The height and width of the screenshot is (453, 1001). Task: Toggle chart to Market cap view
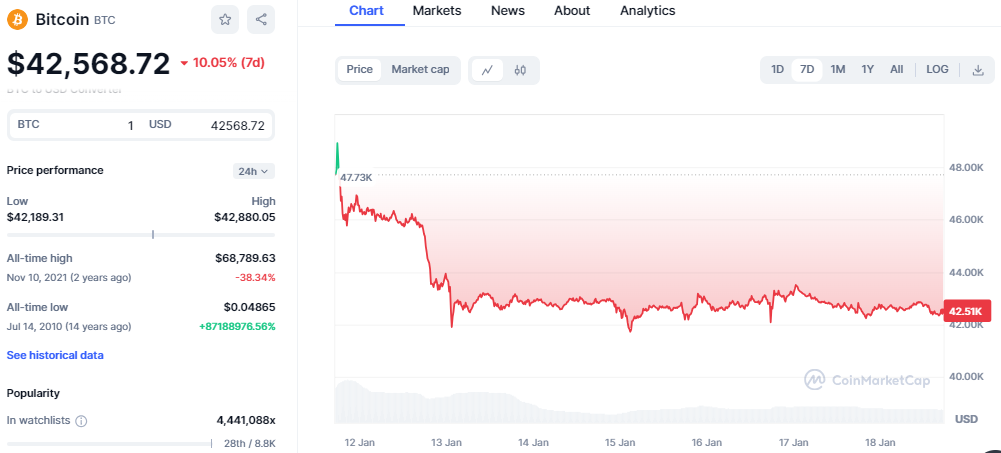click(420, 69)
